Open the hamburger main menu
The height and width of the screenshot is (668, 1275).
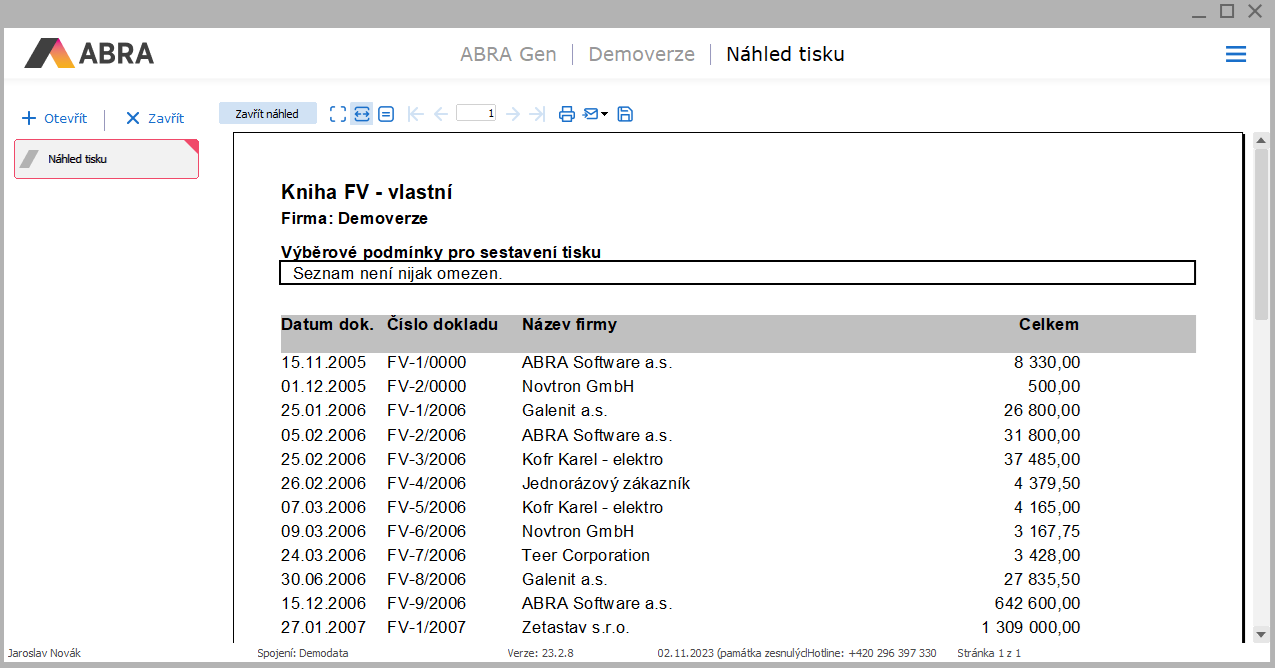coord(1236,54)
